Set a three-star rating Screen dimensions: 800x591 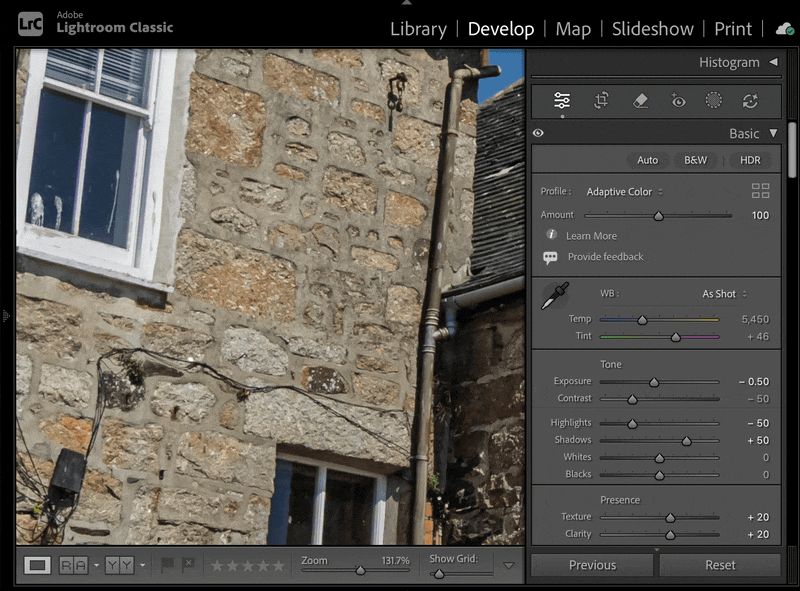(247, 565)
